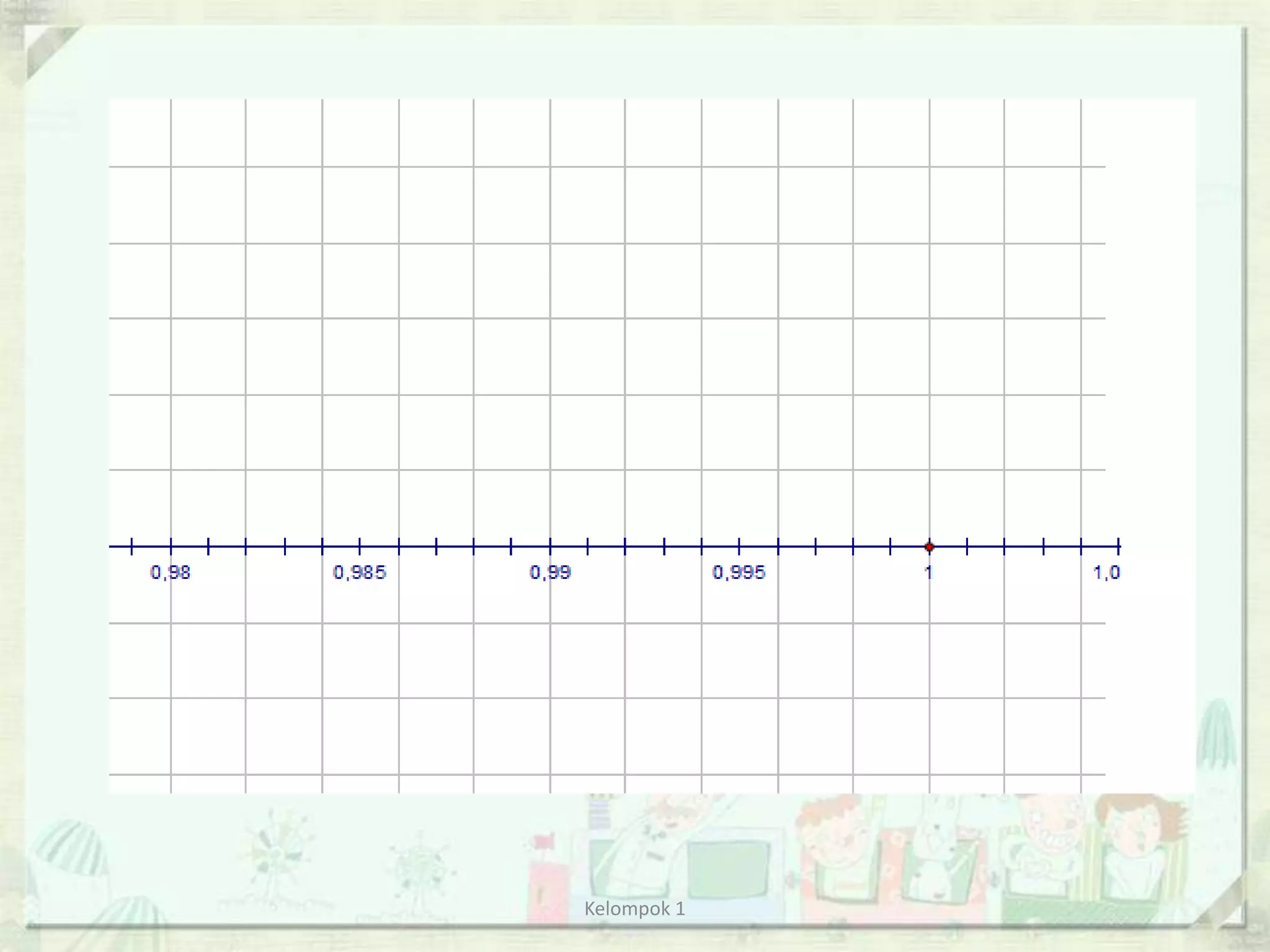
Task: Click the leftmost tick mark on the axis
Action: pos(131,546)
